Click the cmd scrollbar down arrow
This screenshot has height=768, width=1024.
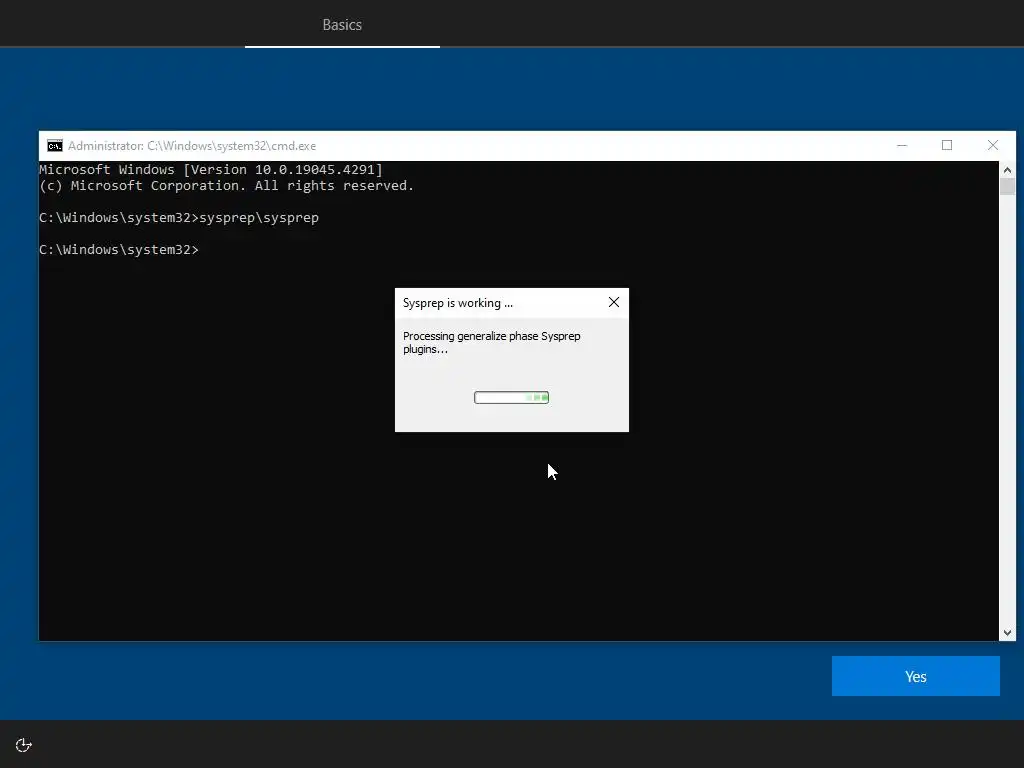pyautogui.click(x=1007, y=632)
